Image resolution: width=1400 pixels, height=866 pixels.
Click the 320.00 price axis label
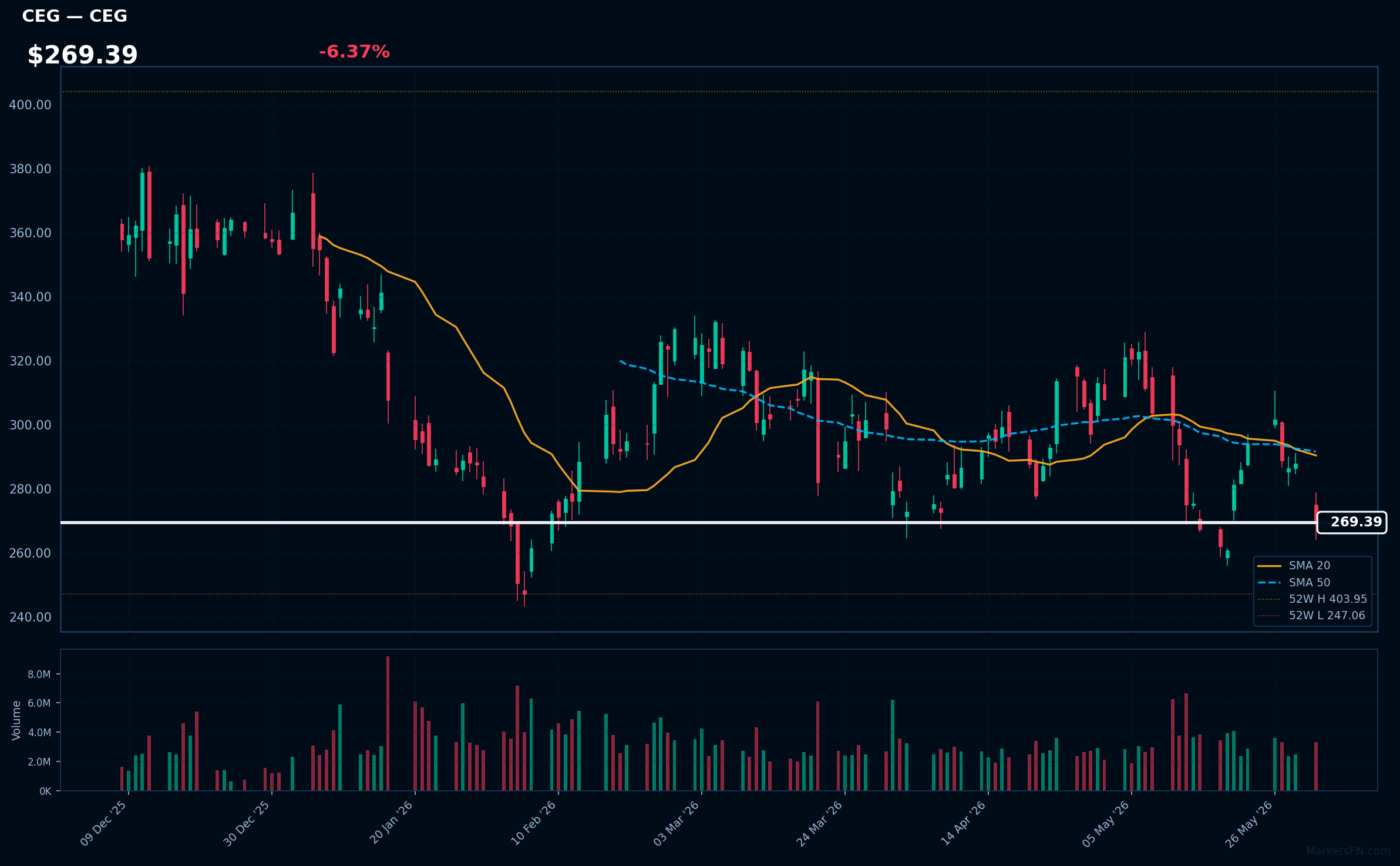pos(31,361)
